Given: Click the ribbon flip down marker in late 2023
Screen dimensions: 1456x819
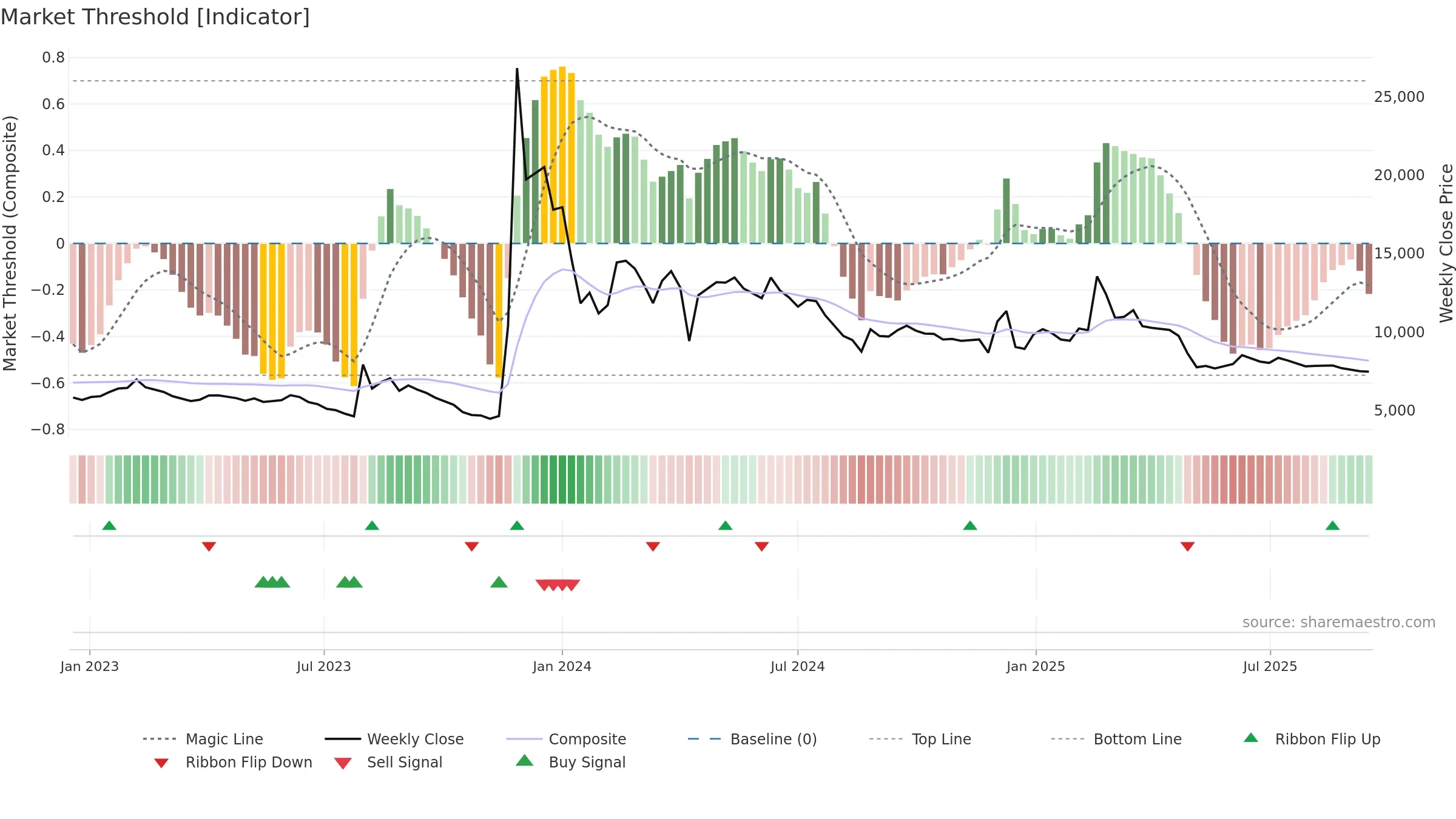Looking at the screenshot, I should coord(471,547).
